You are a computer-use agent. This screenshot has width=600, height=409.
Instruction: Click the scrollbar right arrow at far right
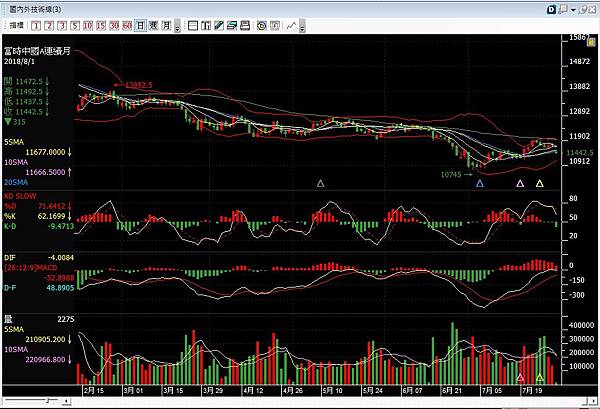tap(595, 401)
